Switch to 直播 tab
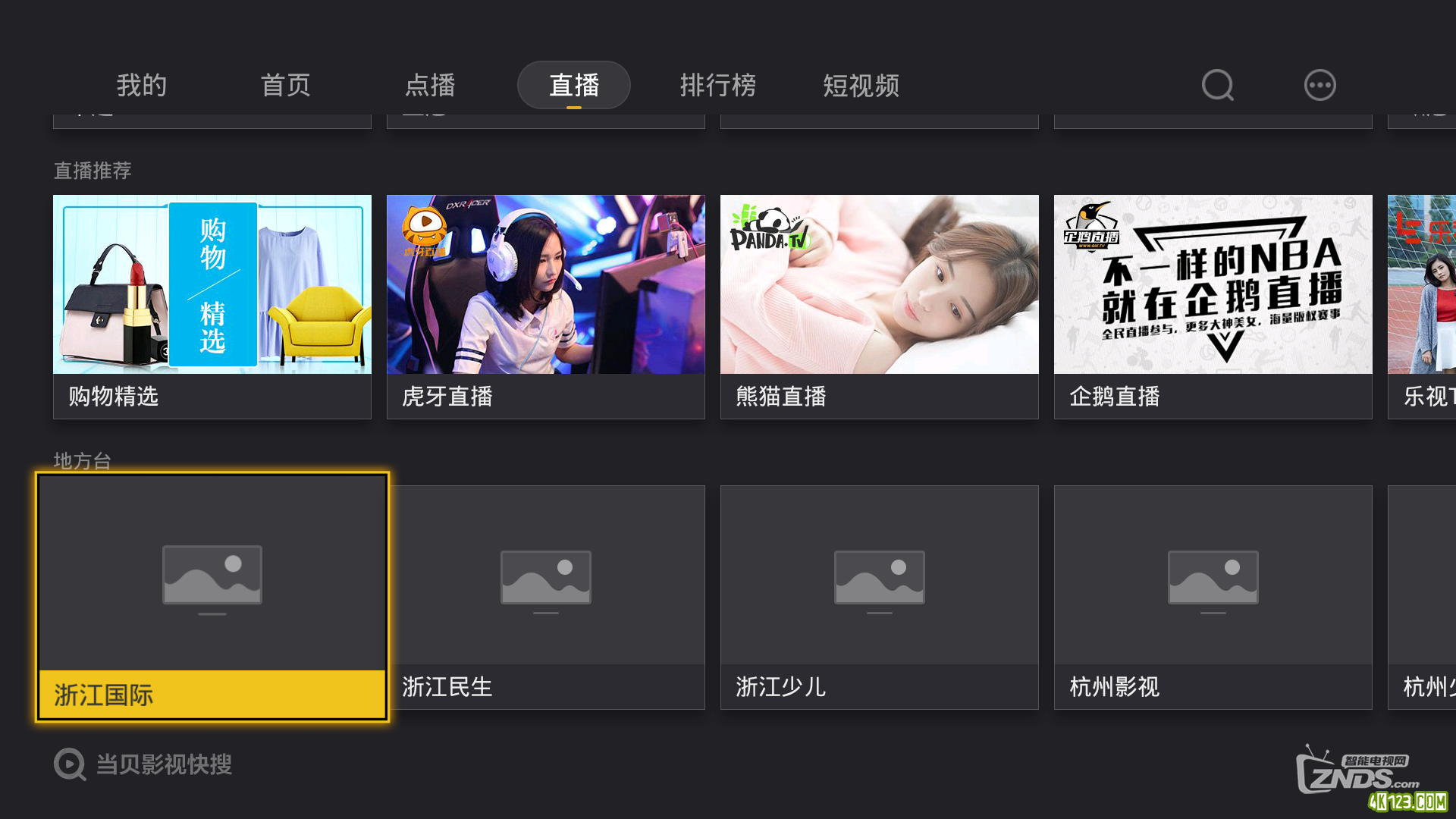 [x=573, y=84]
